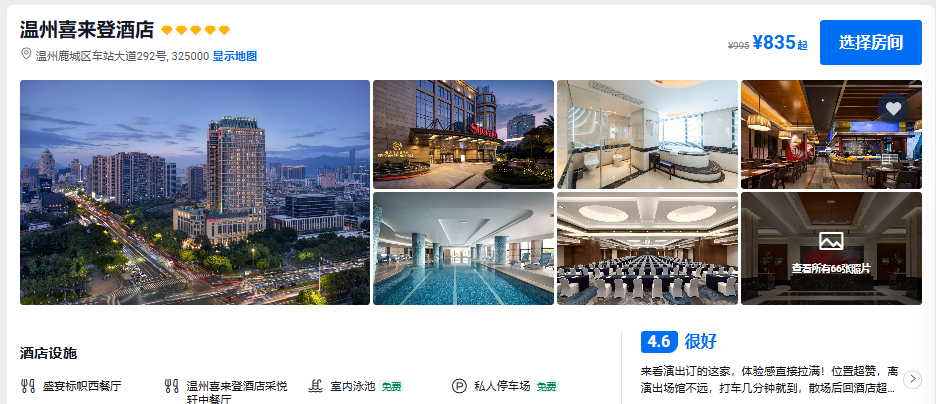Click the restaurant icon beside 采悦轩中餐厅
The height and width of the screenshot is (404, 936).
(171, 386)
